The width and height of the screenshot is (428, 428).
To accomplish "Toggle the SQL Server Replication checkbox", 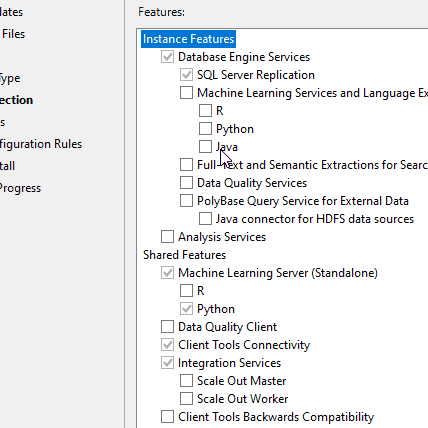I will click(x=186, y=75).
